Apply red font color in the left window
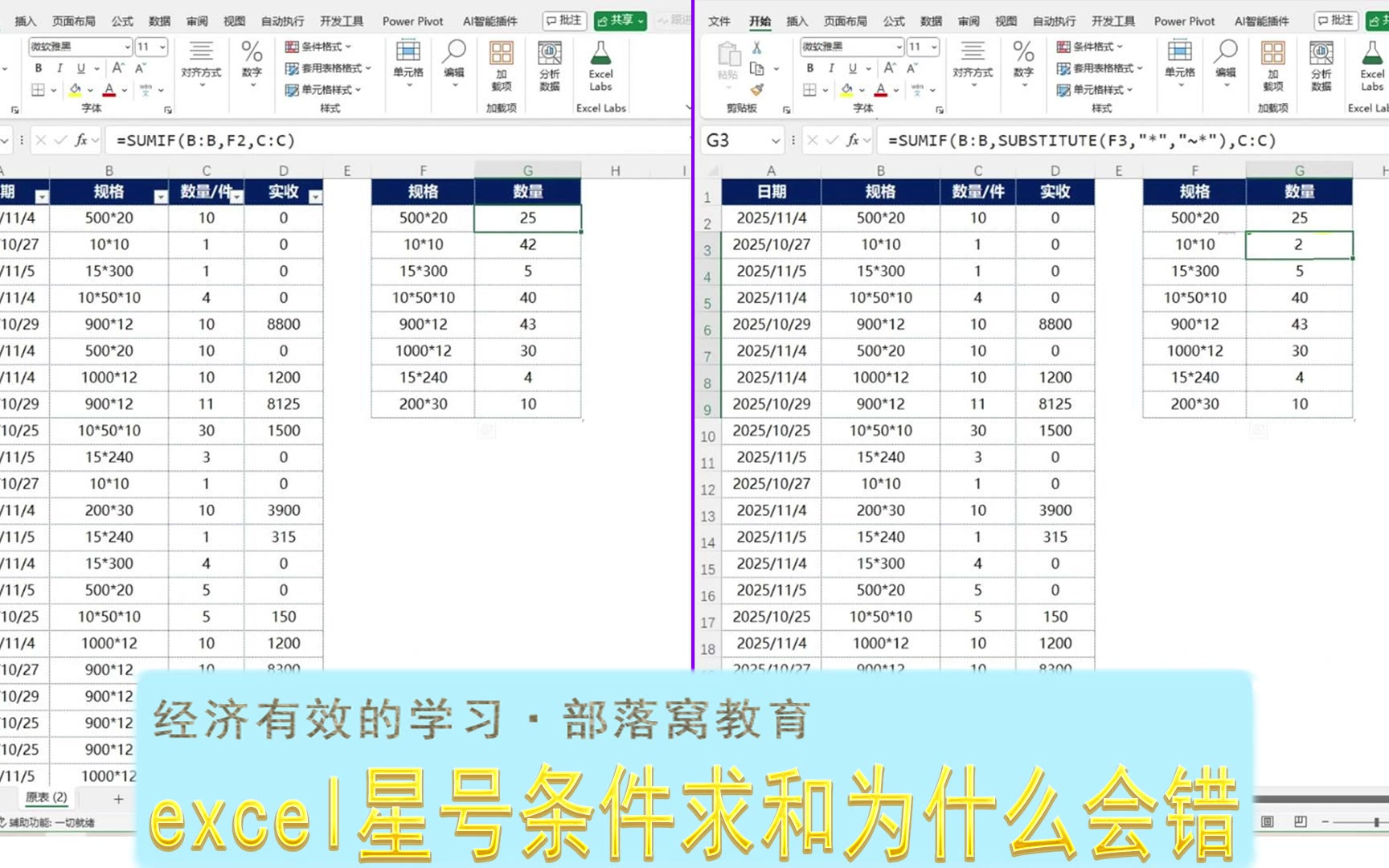Screen dimensions: 1389x868 click(x=109, y=90)
